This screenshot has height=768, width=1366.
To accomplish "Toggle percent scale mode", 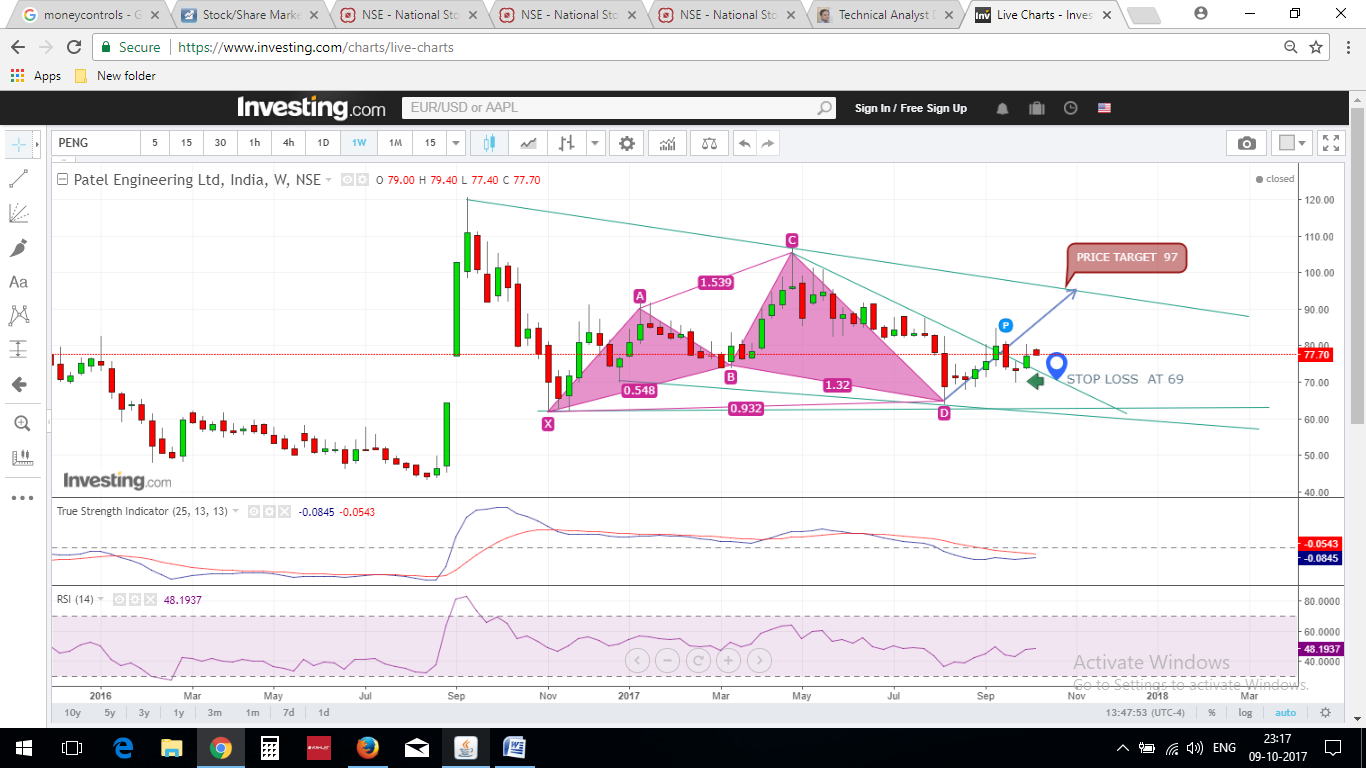I will coord(1211,713).
